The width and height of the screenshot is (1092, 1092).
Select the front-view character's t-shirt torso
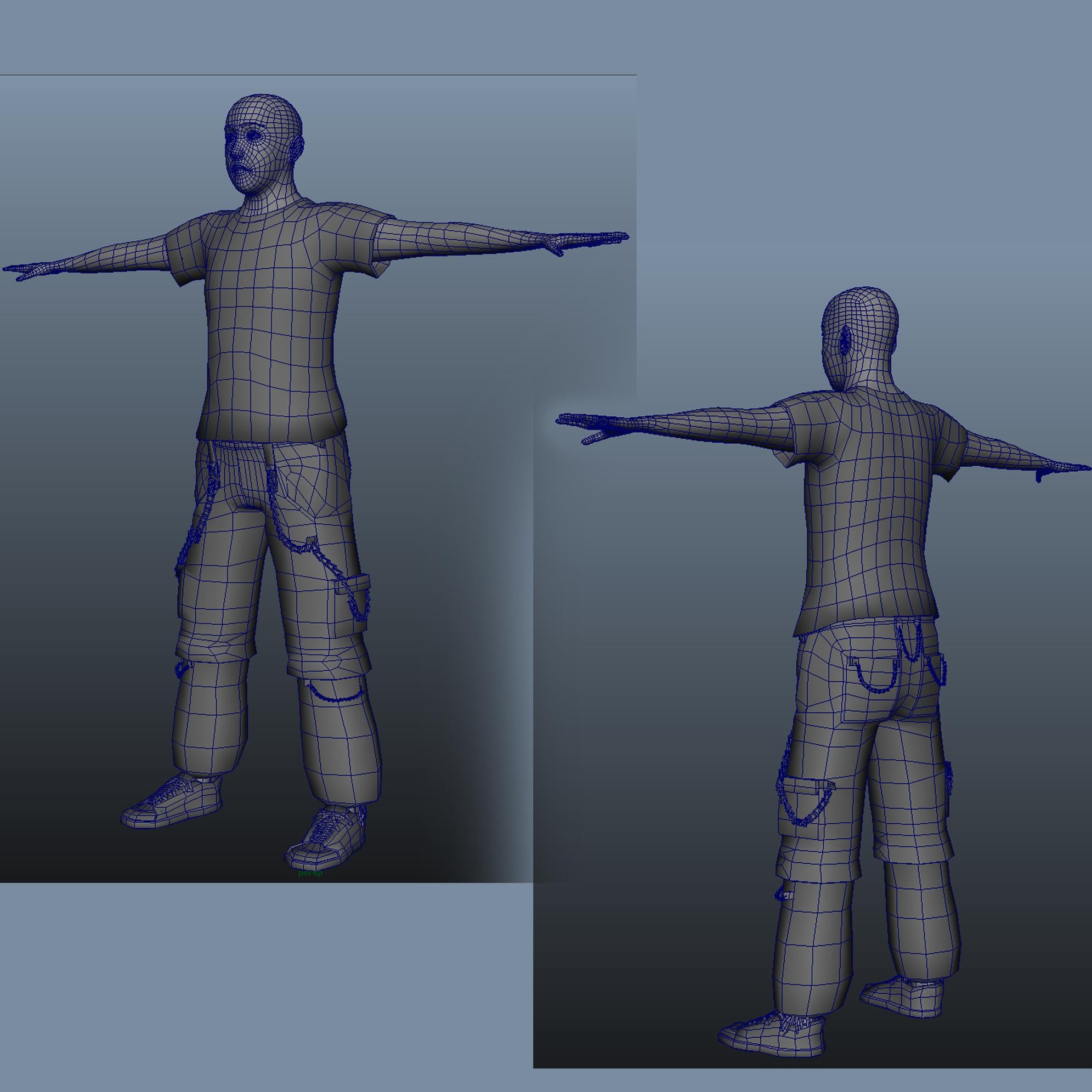(x=274, y=322)
